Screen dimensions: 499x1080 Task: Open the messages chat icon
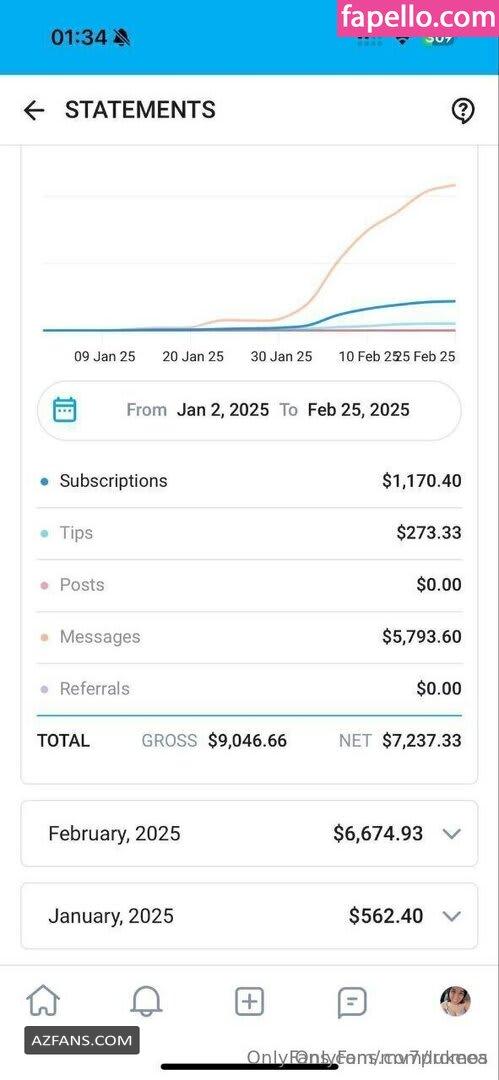(352, 1002)
